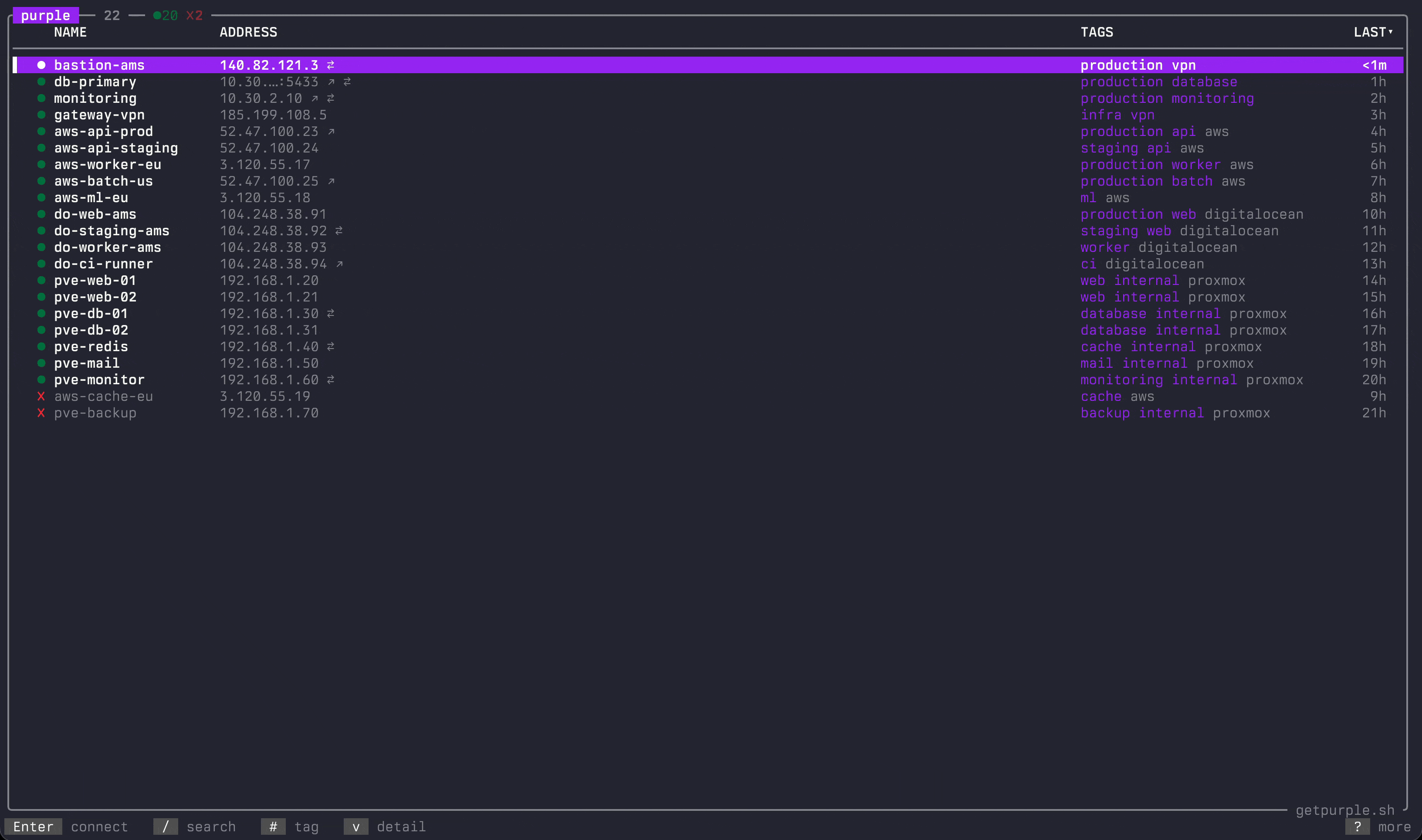The width and height of the screenshot is (1422, 840).
Task: Click the tunnel arrows icon next to 140.82.121.3
Action: 331,65
